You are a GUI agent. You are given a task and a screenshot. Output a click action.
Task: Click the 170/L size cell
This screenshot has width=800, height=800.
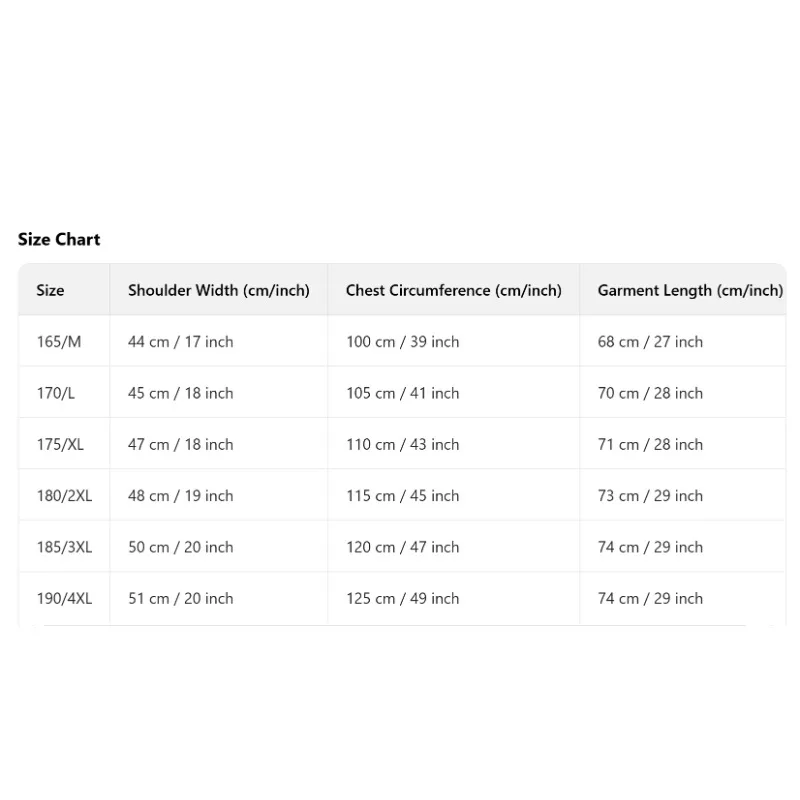(x=56, y=393)
